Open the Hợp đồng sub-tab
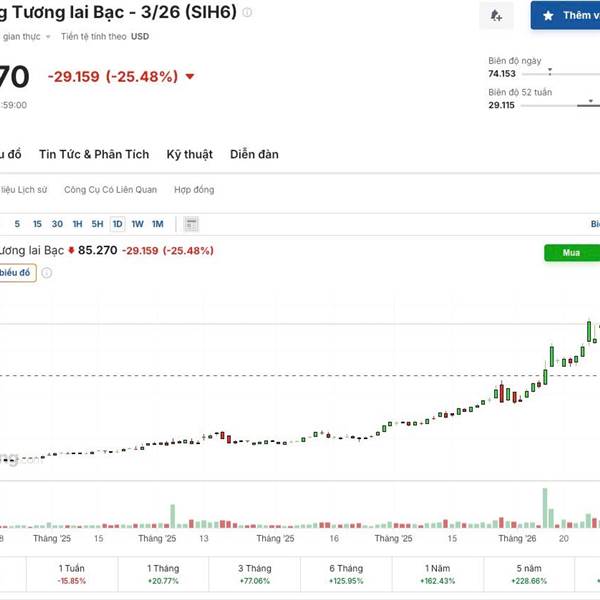This screenshot has width=600, height=600. pyautogui.click(x=194, y=189)
